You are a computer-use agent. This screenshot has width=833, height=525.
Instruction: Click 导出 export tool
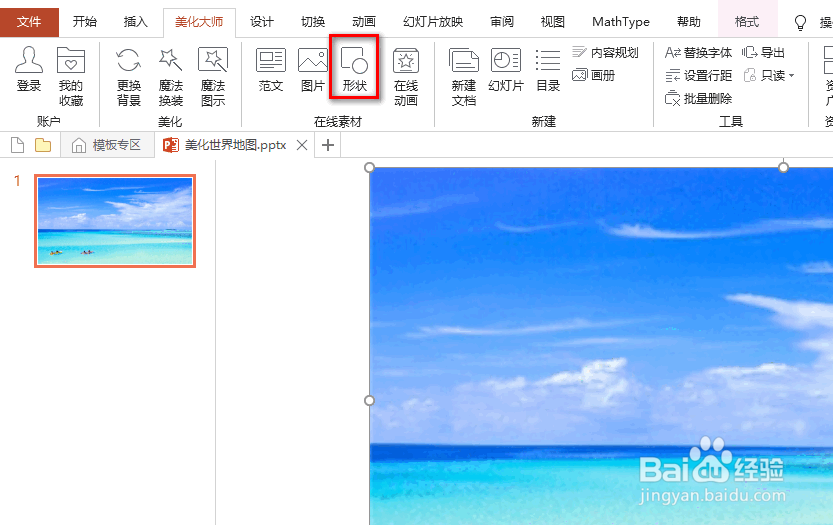click(x=763, y=52)
